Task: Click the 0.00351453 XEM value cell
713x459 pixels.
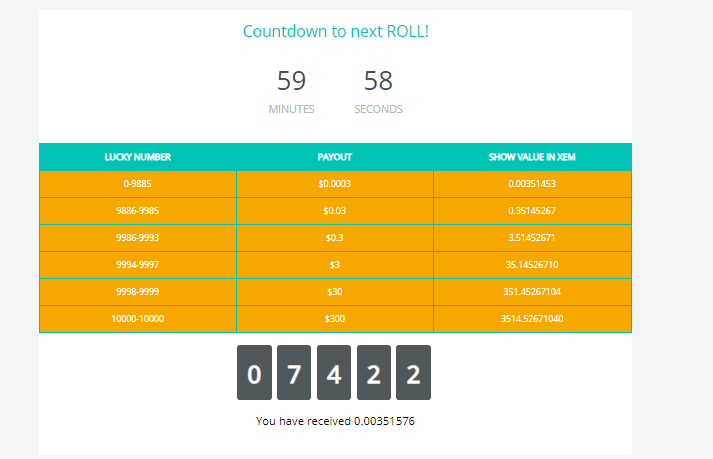Action: pyautogui.click(x=531, y=184)
